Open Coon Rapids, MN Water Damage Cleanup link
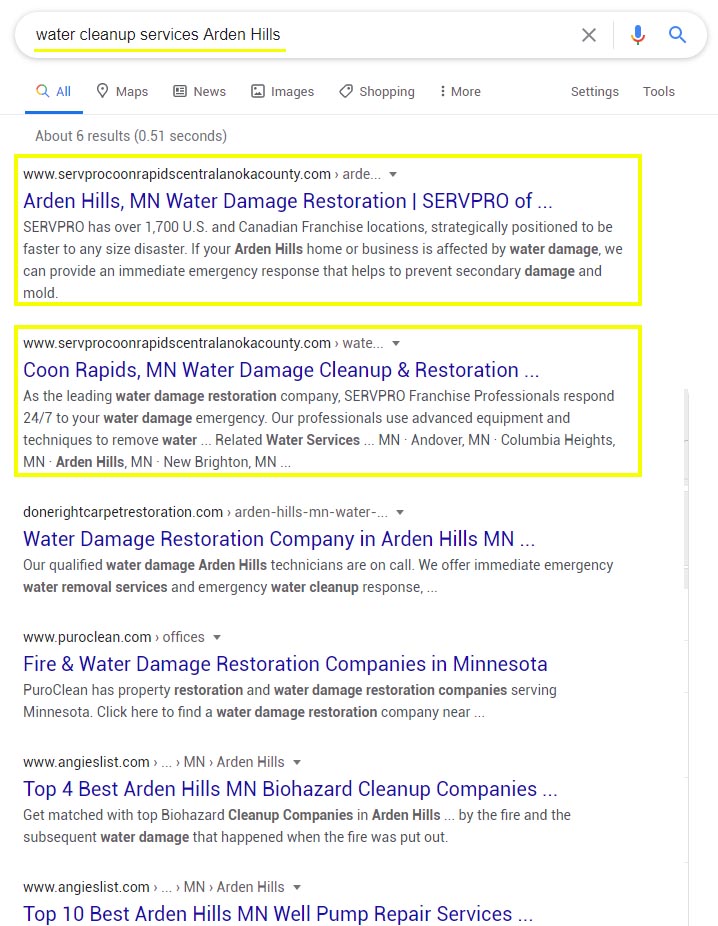This screenshot has width=718, height=926. (281, 370)
